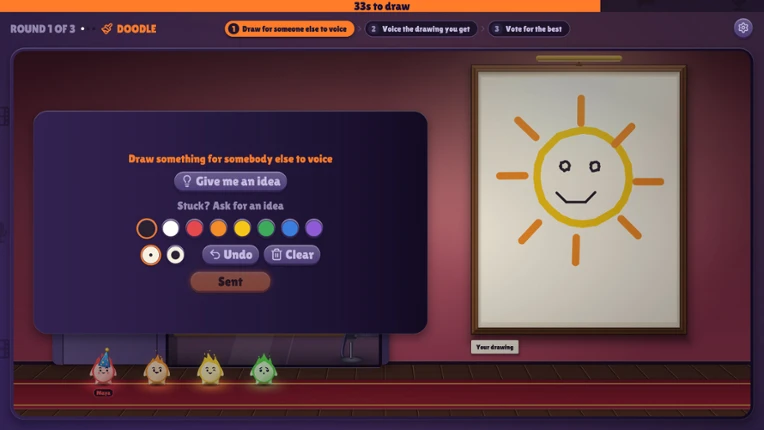
Task: Click the Sent button
Action: (x=230, y=281)
